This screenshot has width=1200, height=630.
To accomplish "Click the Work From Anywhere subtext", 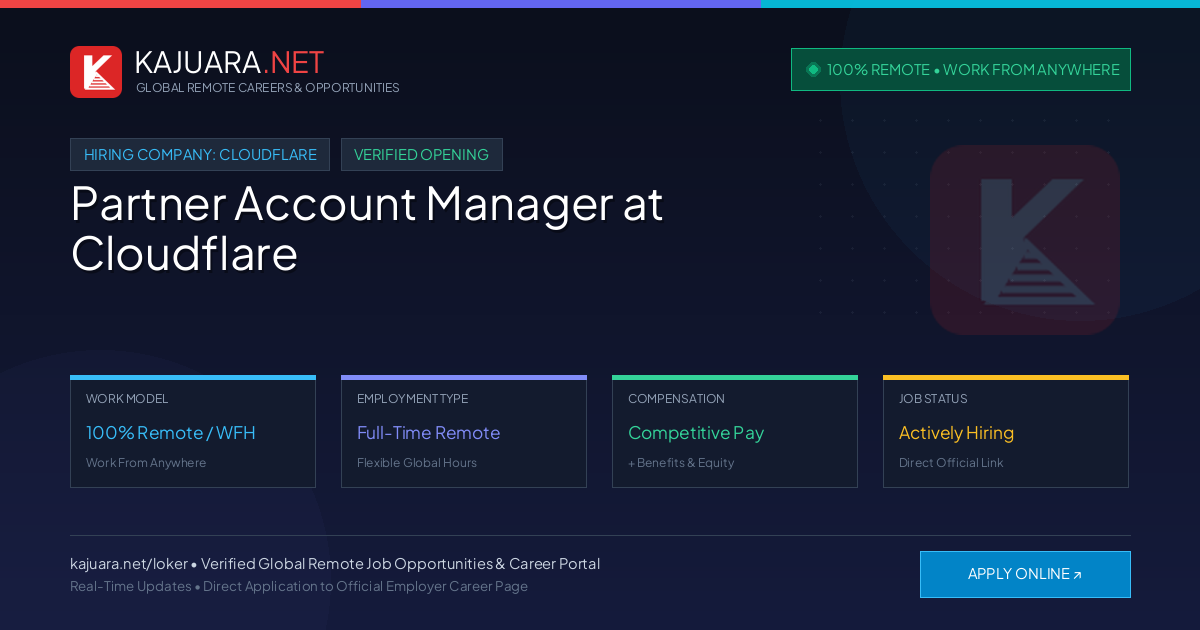I will tap(146, 463).
